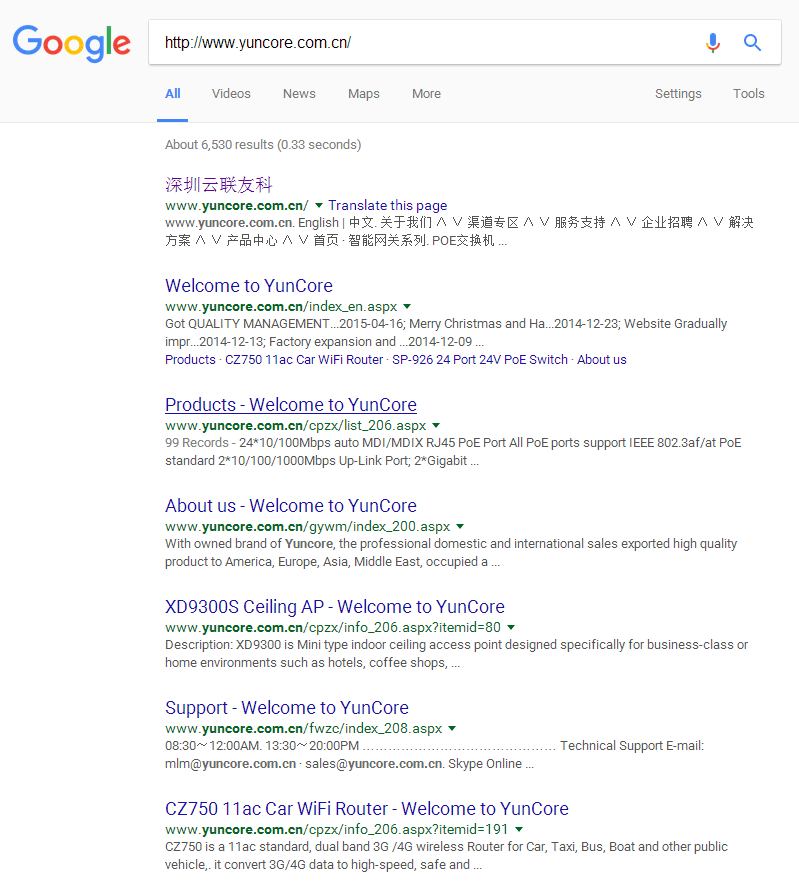Select the All results tab
Image resolution: width=799 pixels, height=885 pixels.
coord(173,94)
